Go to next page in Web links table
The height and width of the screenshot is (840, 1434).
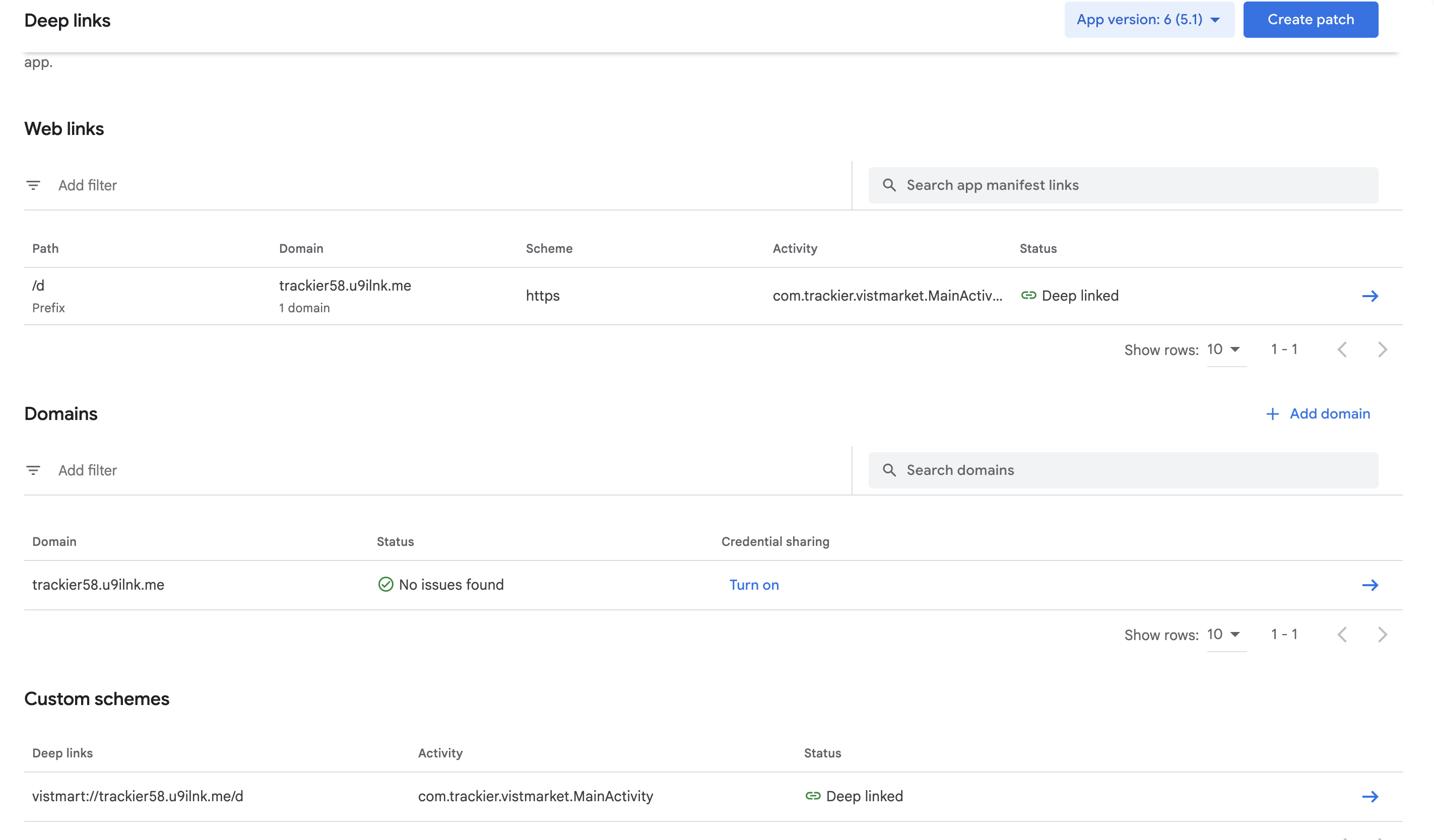pyautogui.click(x=1382, y=350)
